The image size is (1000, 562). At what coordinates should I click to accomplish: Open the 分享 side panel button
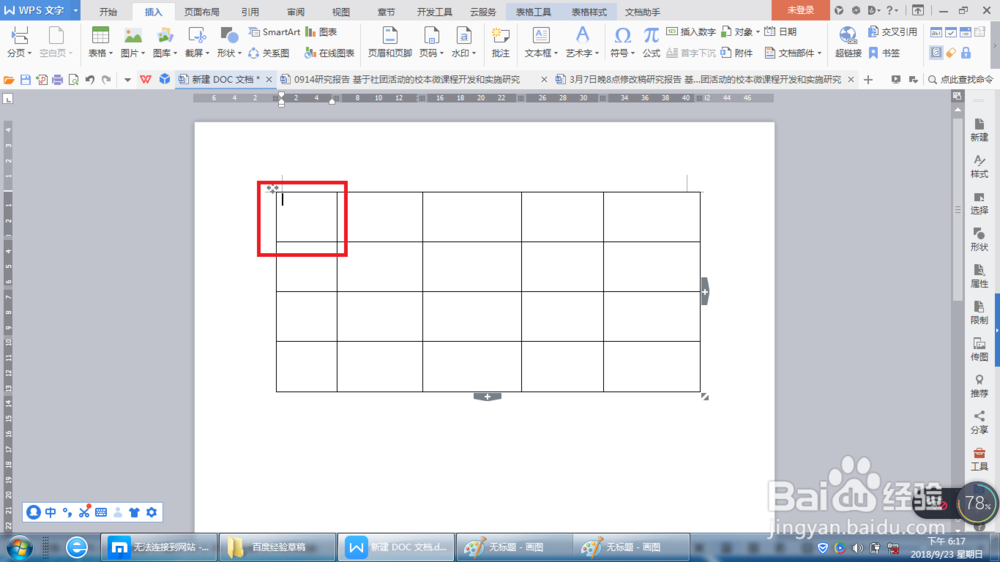979,422
